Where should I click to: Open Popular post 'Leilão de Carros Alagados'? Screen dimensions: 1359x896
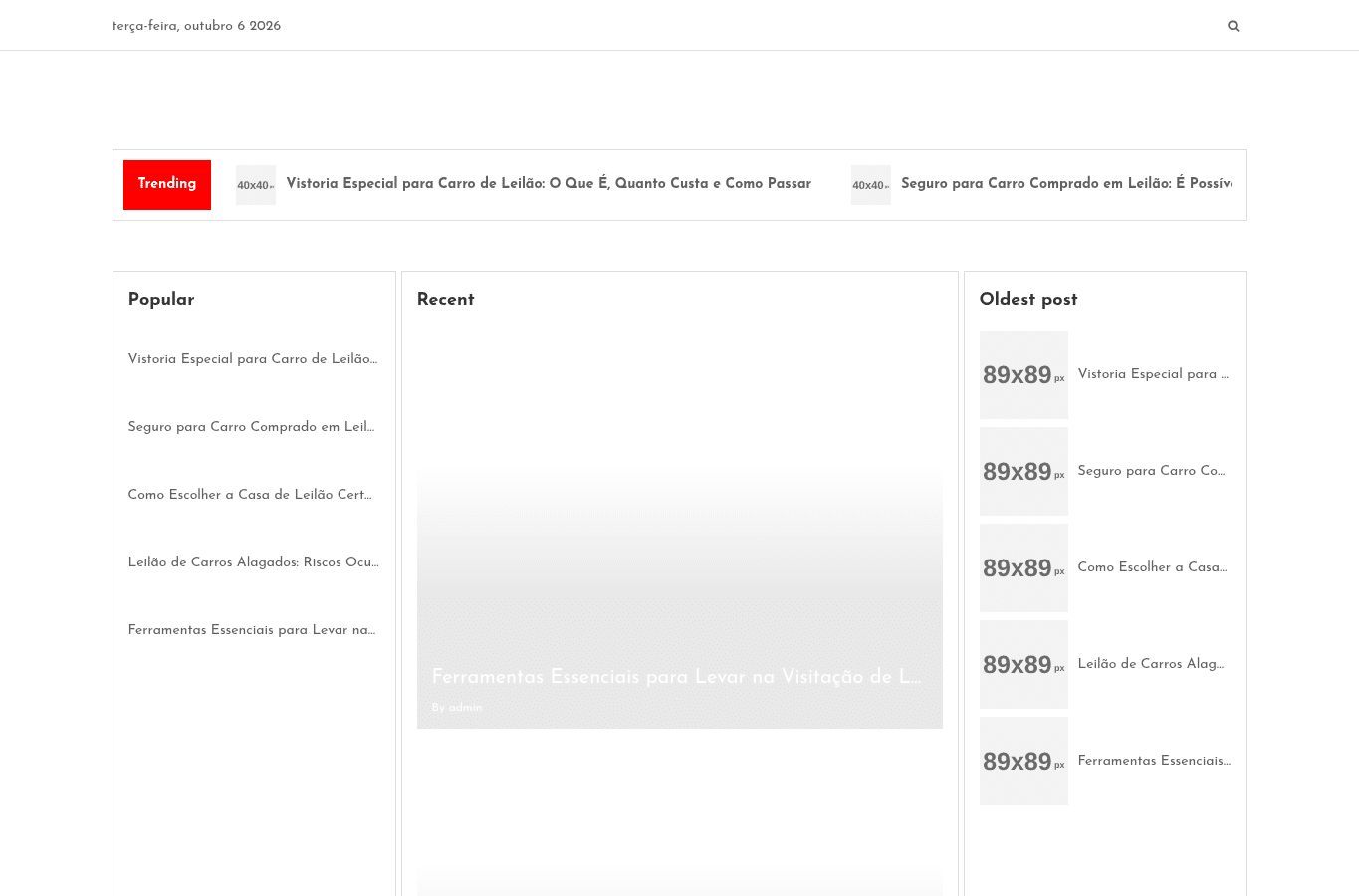pos(254,562)
